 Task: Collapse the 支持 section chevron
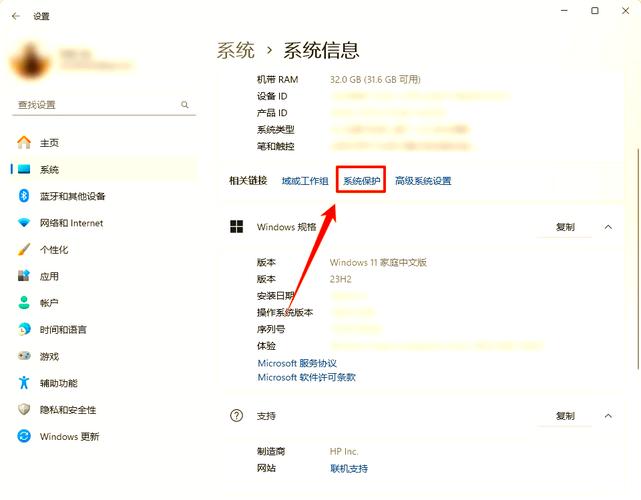608,416
